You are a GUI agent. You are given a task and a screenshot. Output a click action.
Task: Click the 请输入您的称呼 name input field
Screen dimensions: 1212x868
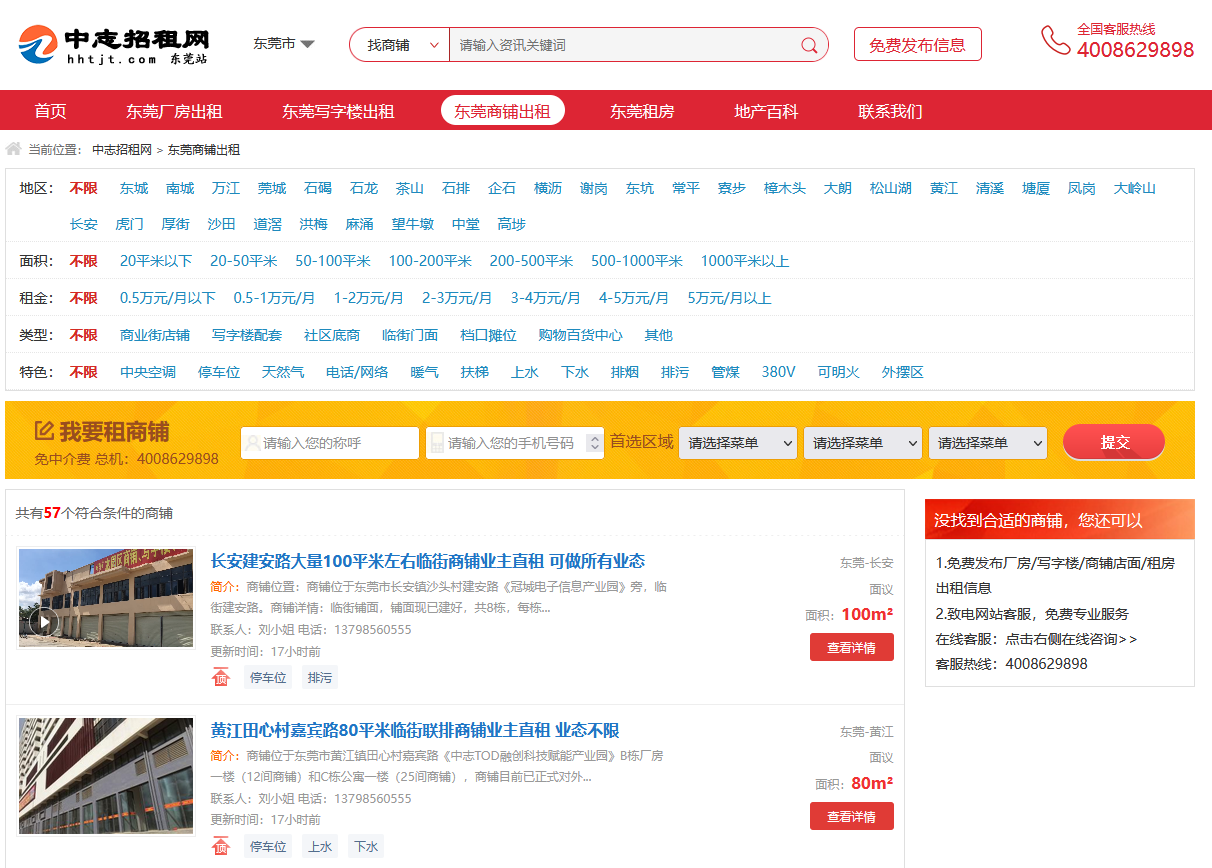[330, 443]
